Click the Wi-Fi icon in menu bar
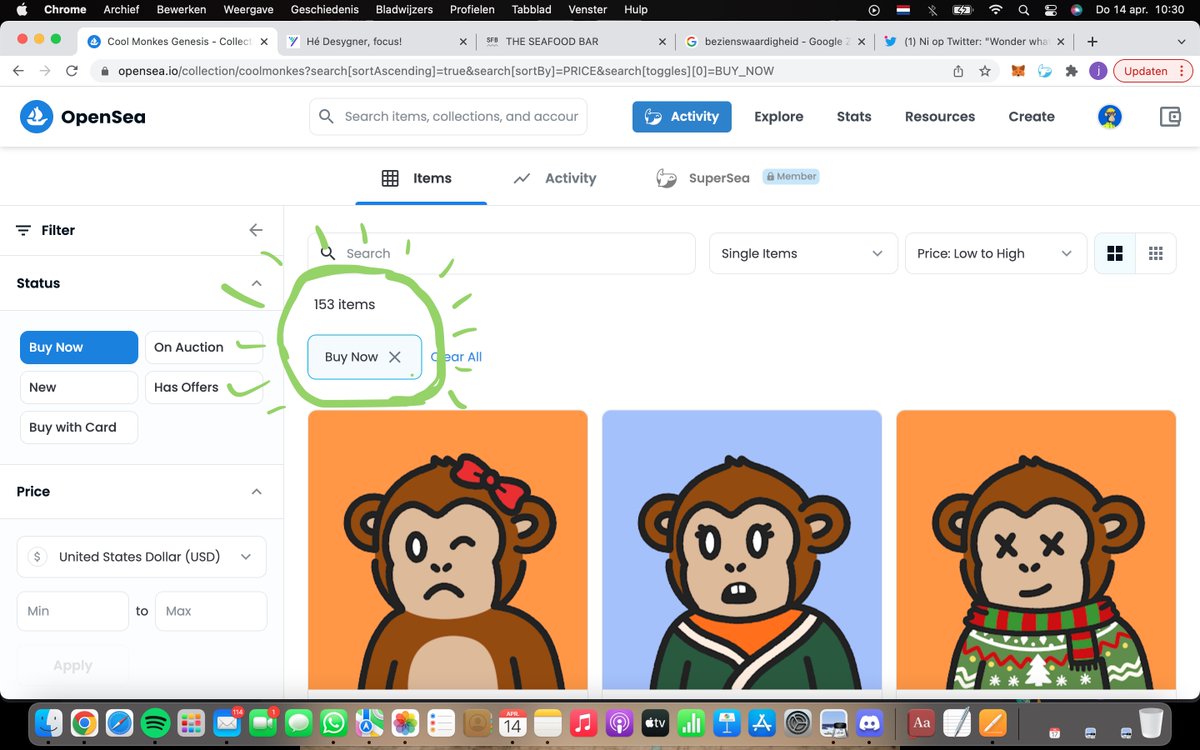 (995, 10)
